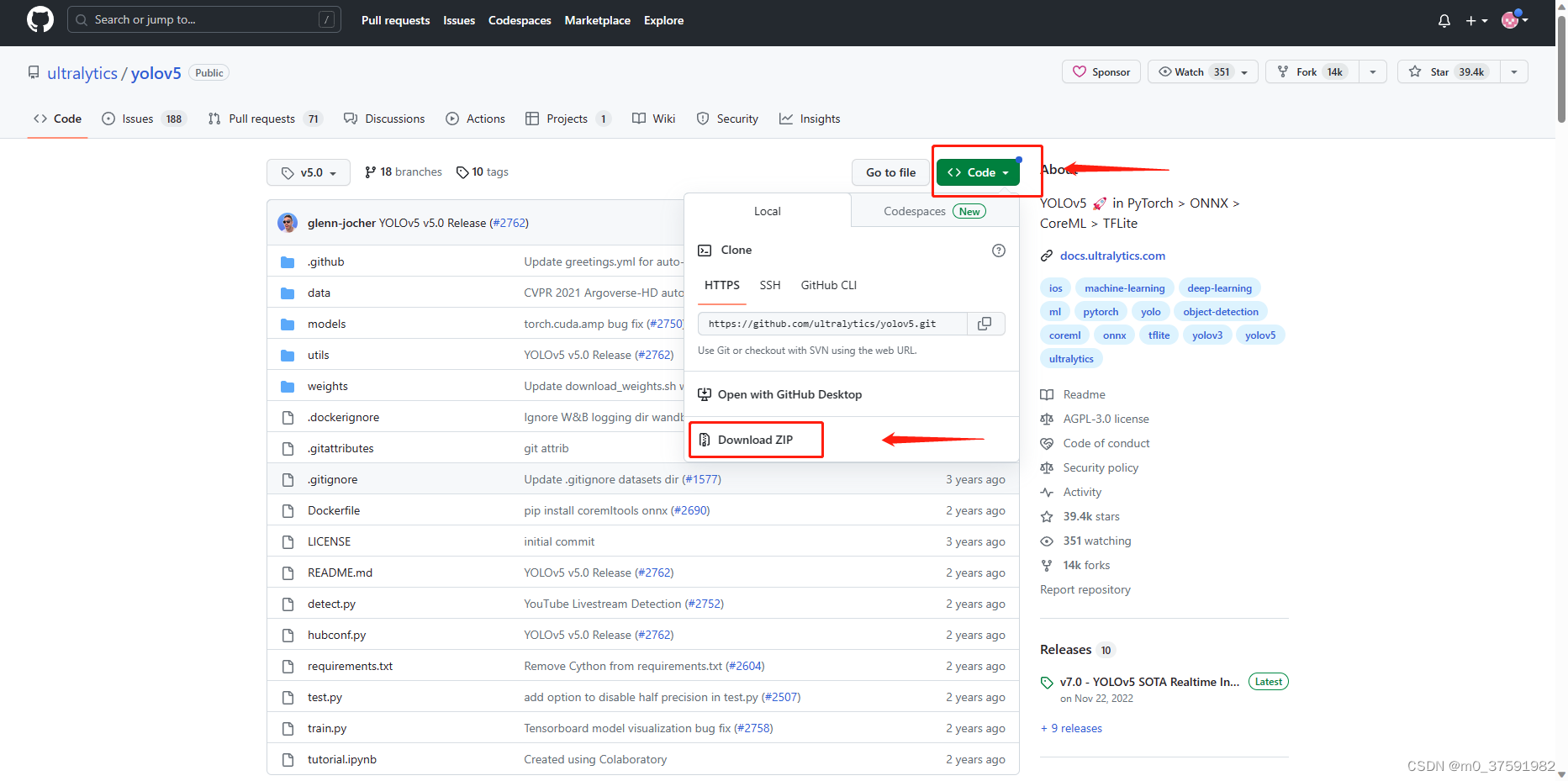The width and height of the screenshot is (1568, 781).
Task: Open the AGPL-3.0 license link
Action: click(1095, 420)
